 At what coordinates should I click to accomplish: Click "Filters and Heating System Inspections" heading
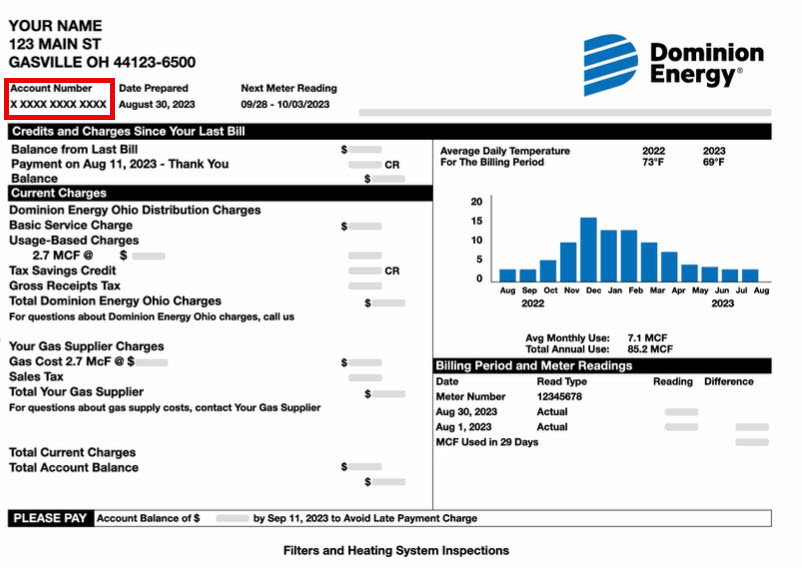coord(396,551)
